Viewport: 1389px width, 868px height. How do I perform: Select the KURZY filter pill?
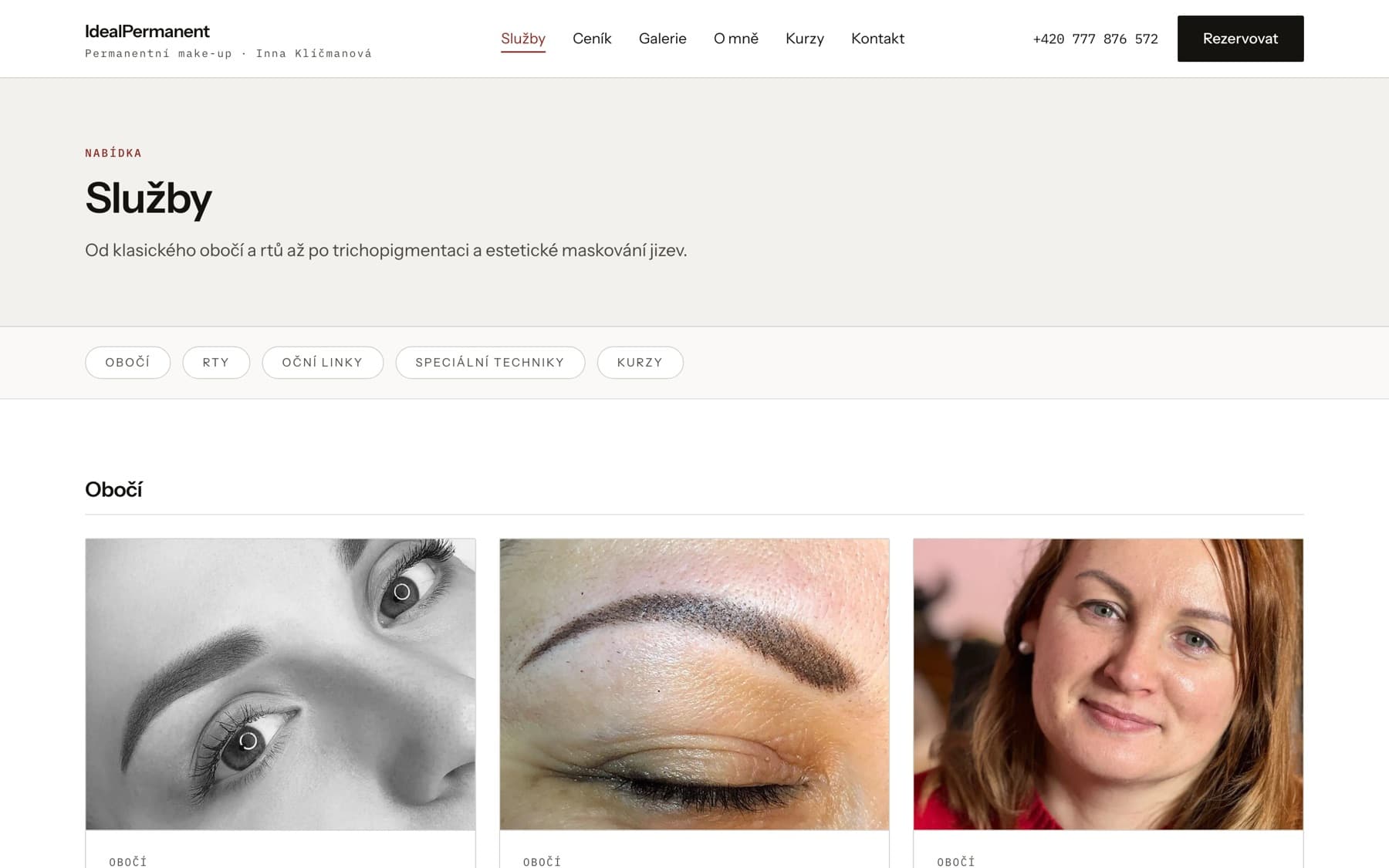pyautogui.click(x=640, y=363)
